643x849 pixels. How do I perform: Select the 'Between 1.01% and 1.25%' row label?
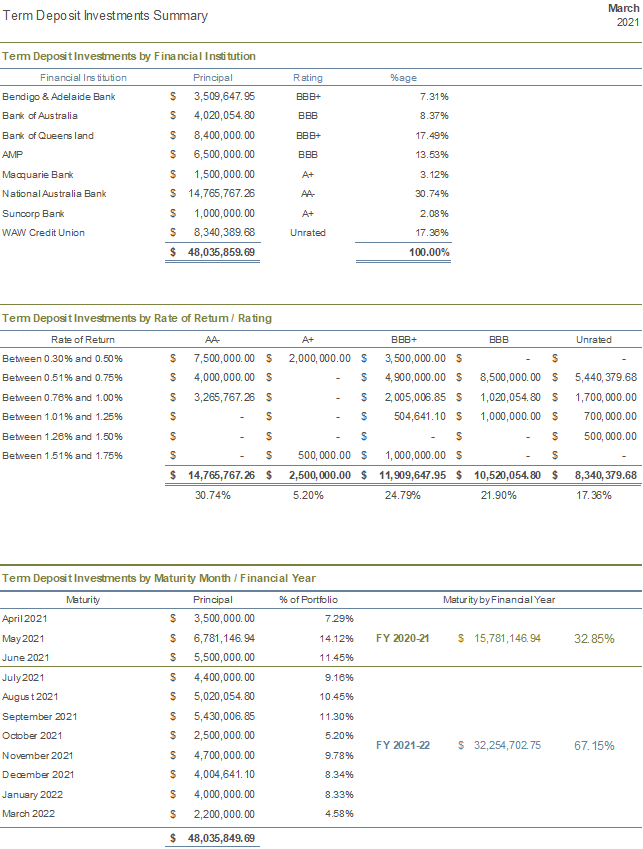[62, 417]
